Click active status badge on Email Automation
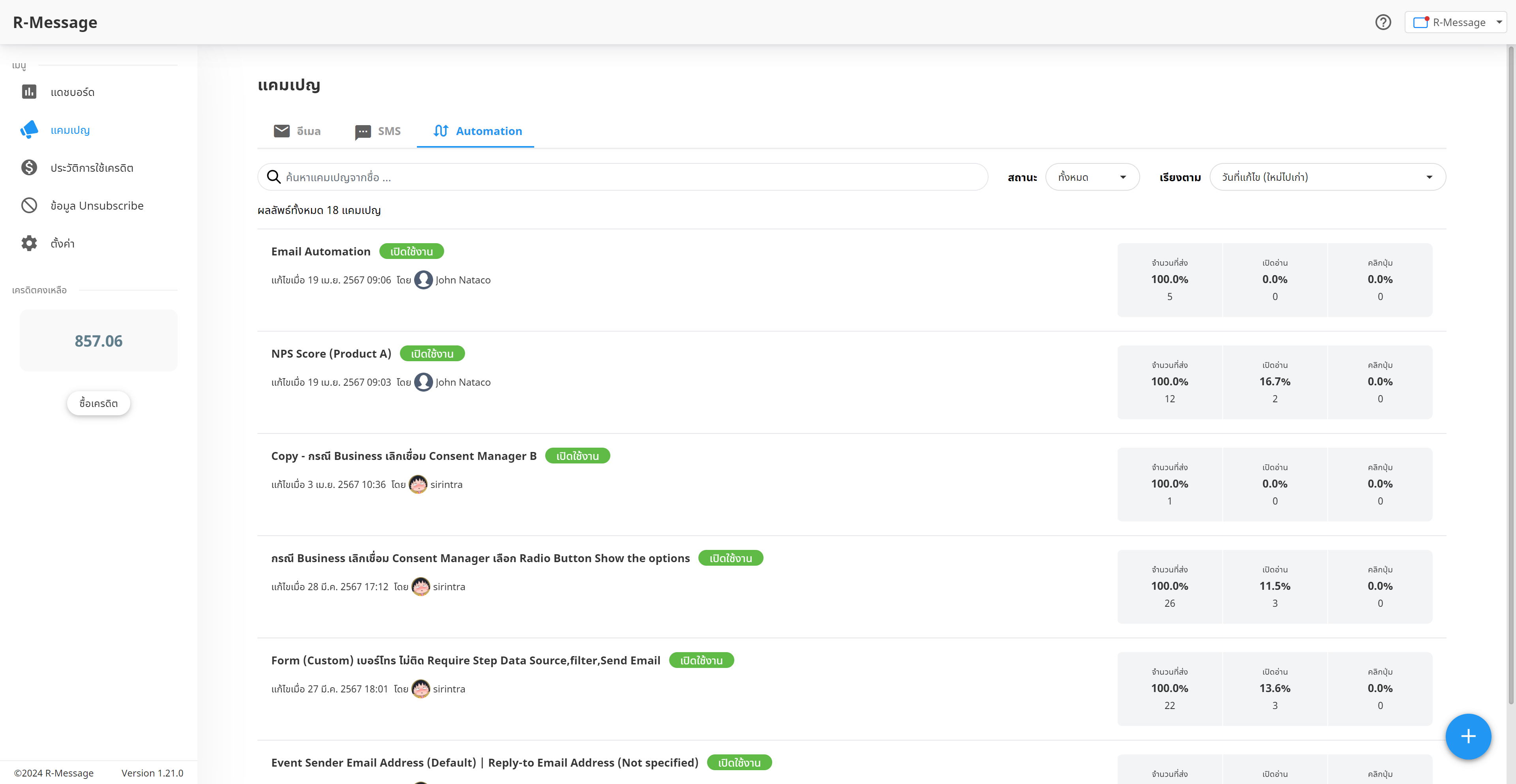This screenshot has width=1516, height=784. click(411, 251)
